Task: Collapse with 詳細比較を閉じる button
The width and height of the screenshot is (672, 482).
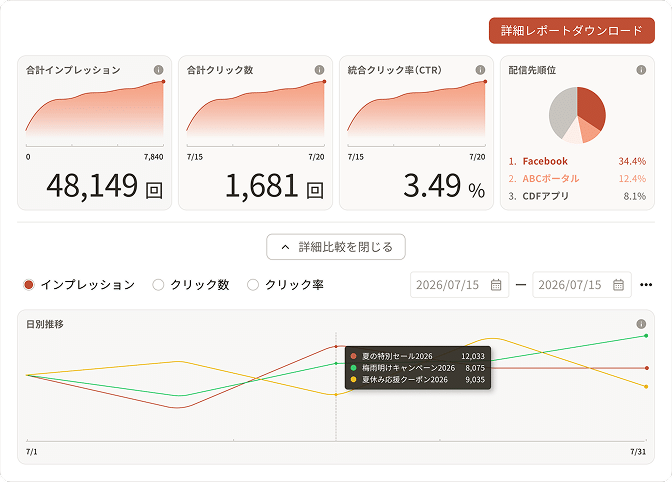Action: (x=336, y=247)
